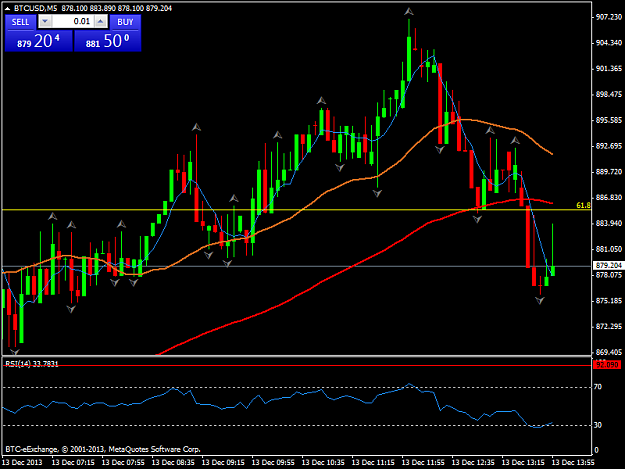Decrease lot volume with down arrow
The width and height of the screenshot is (625, 469).
click(45, 22)
